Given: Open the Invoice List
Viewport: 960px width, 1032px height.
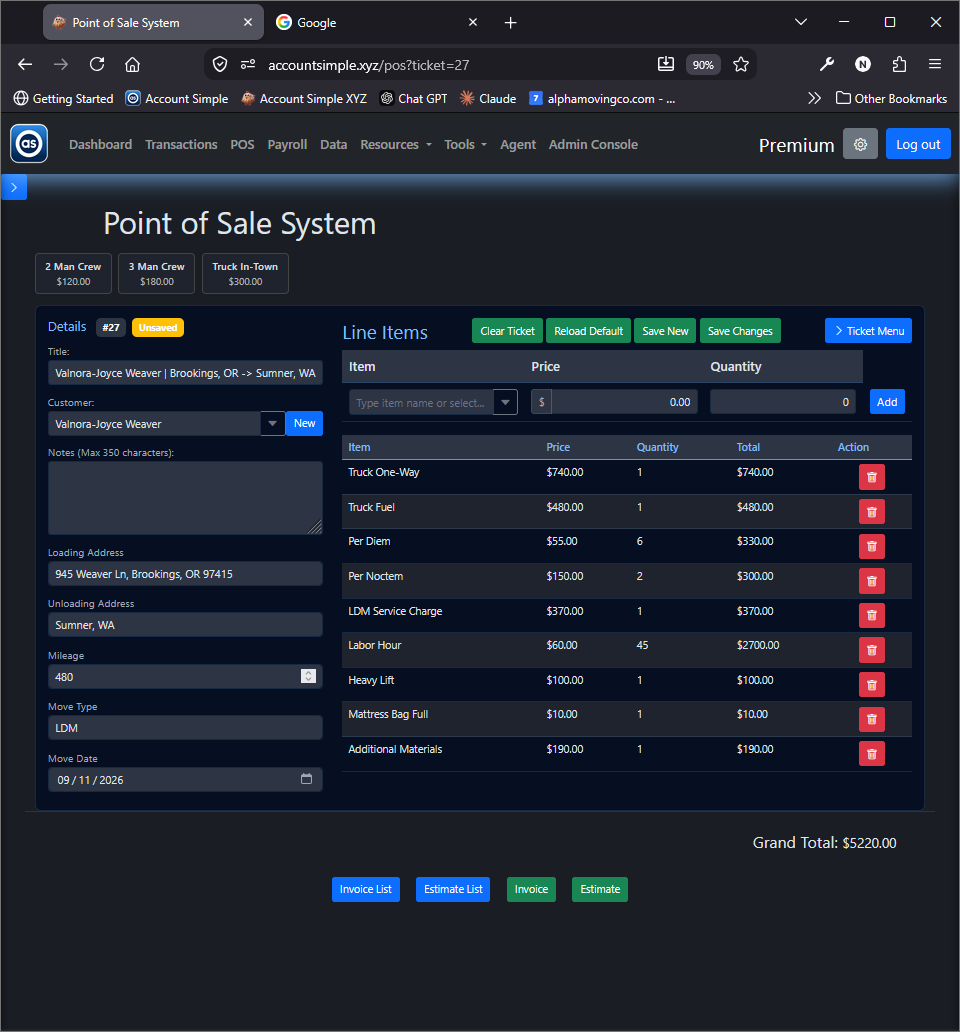Looking at the screenshot, I should pyautogui.click(x=366, y=889).
